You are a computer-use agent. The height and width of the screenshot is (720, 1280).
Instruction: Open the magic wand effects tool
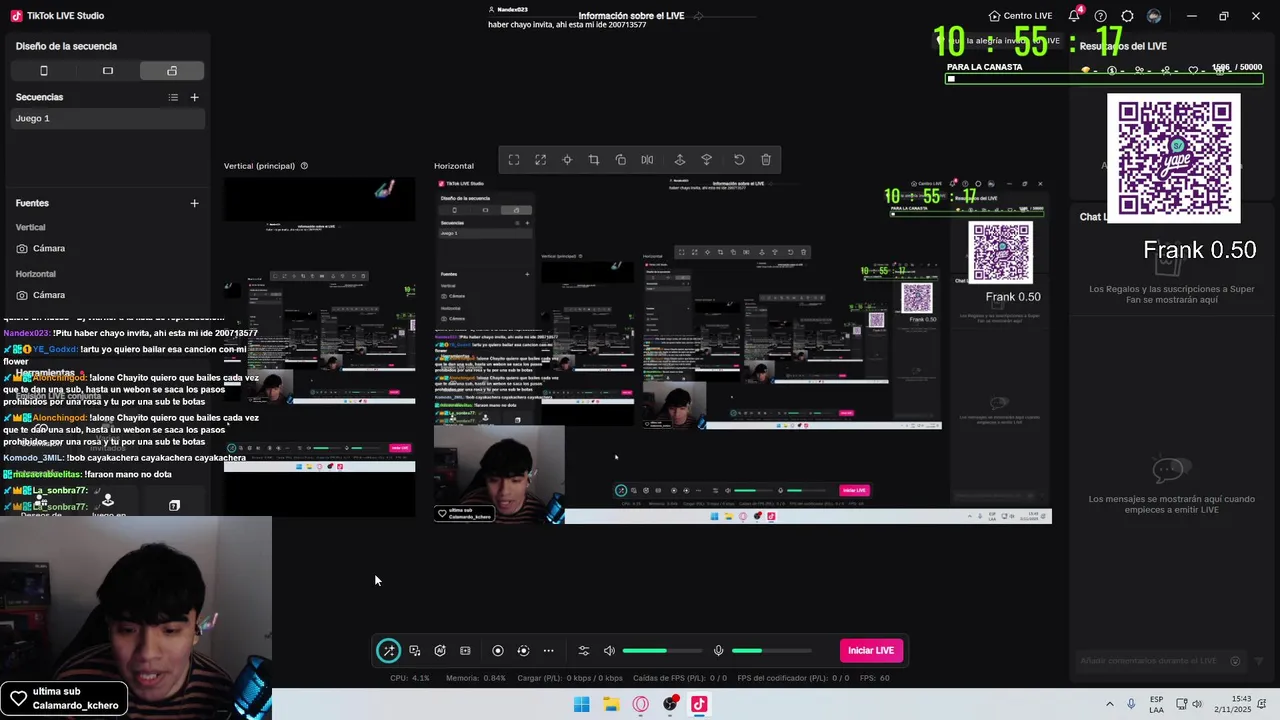click(388, 651)
